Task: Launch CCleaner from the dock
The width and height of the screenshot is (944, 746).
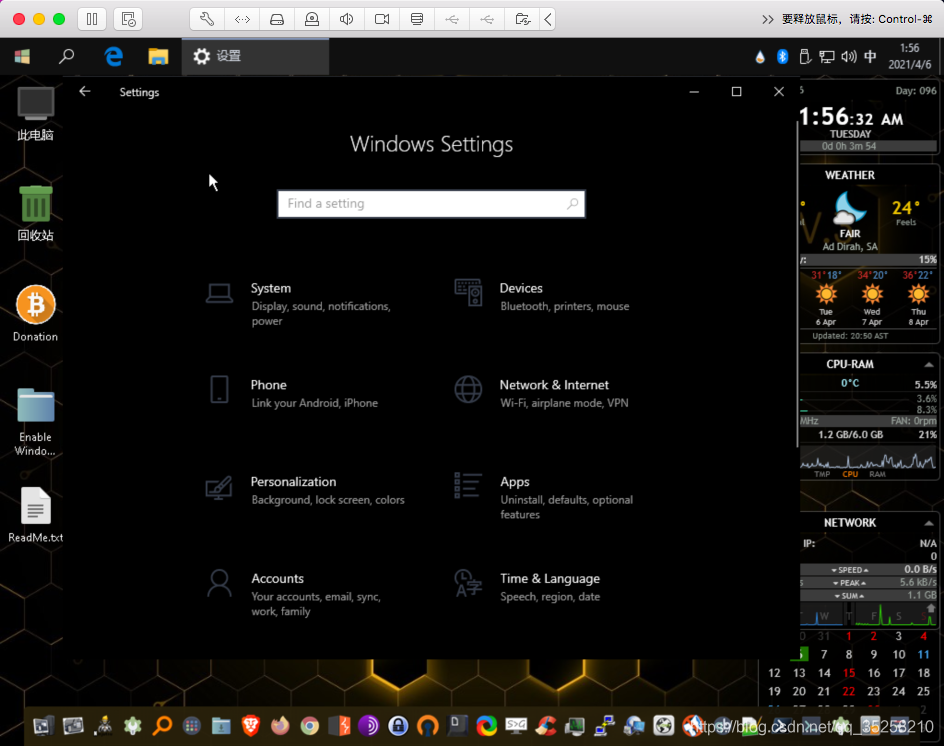Action: pyautogui.click(x=546, y=726)
